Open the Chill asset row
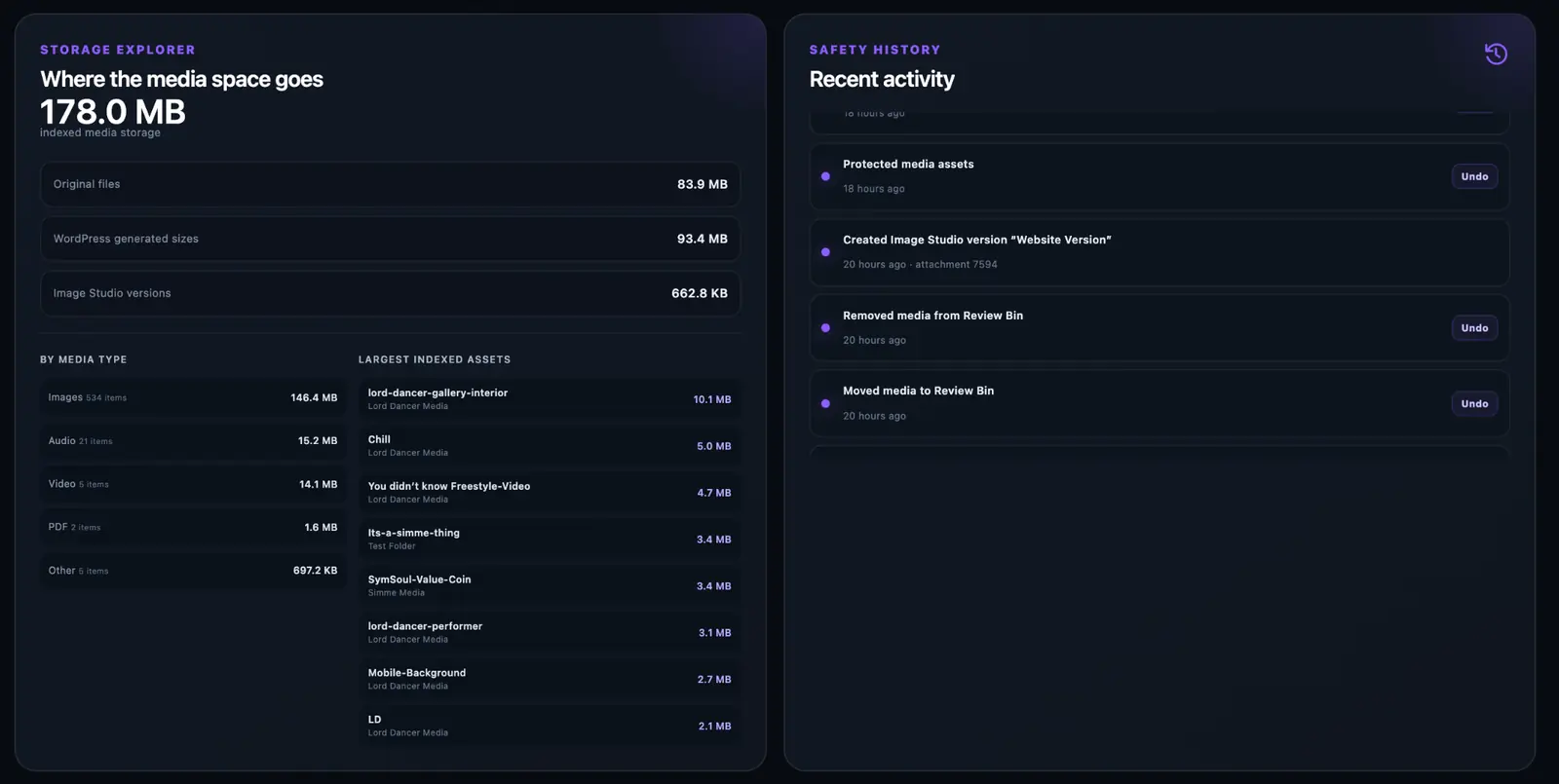1559x784 pixels. [x=550, y=446]
